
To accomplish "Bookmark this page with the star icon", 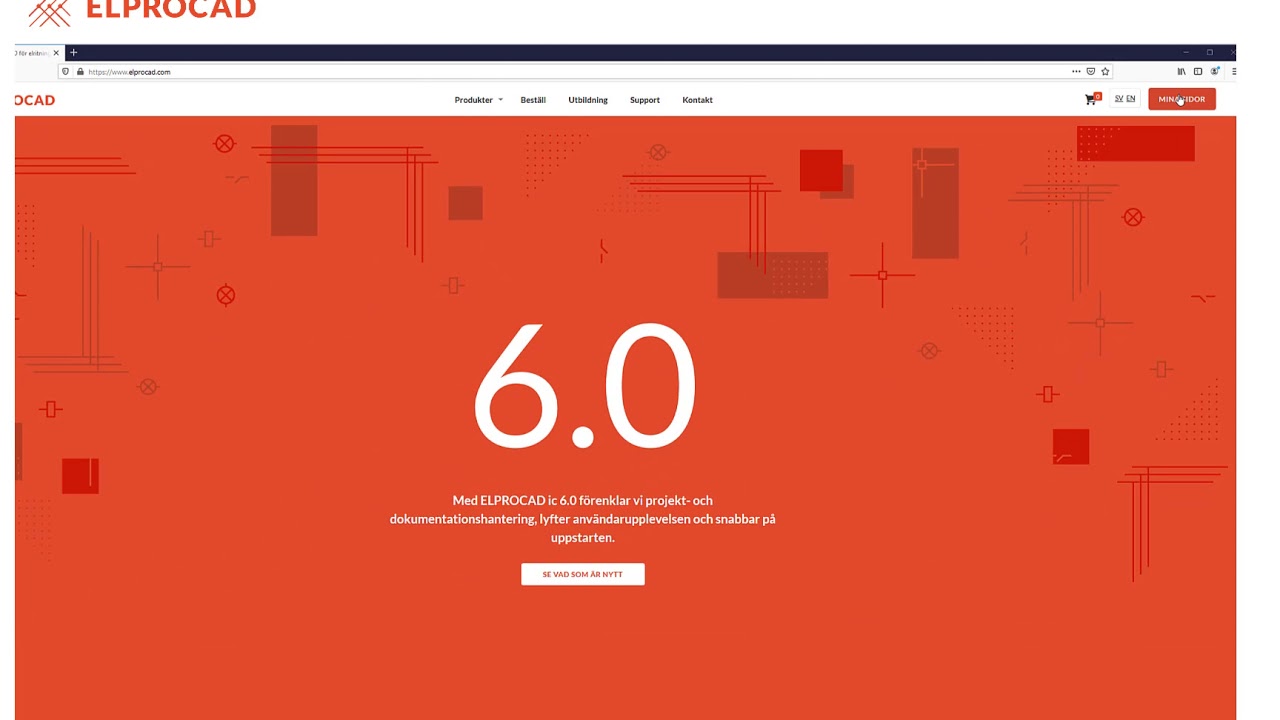I will (1105, 72).
